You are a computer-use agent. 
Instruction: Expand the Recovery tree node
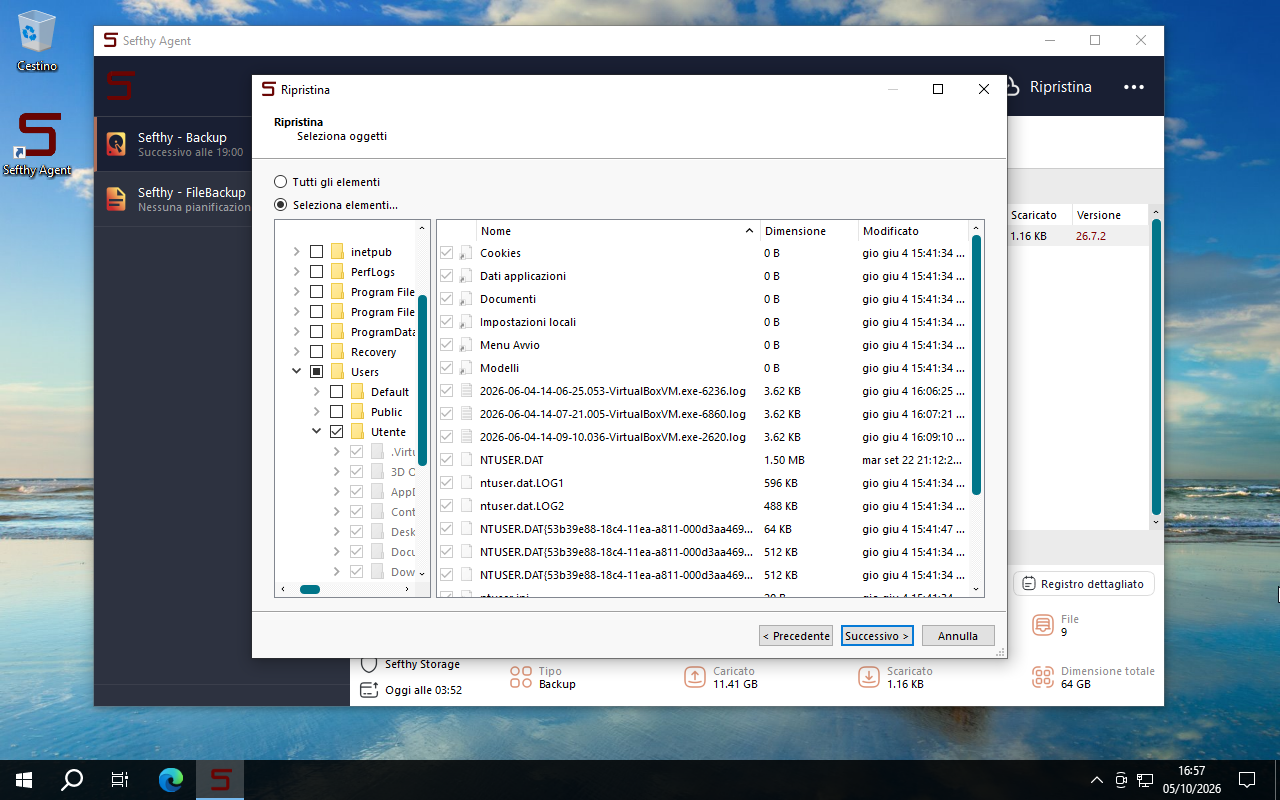click(296, 352)
